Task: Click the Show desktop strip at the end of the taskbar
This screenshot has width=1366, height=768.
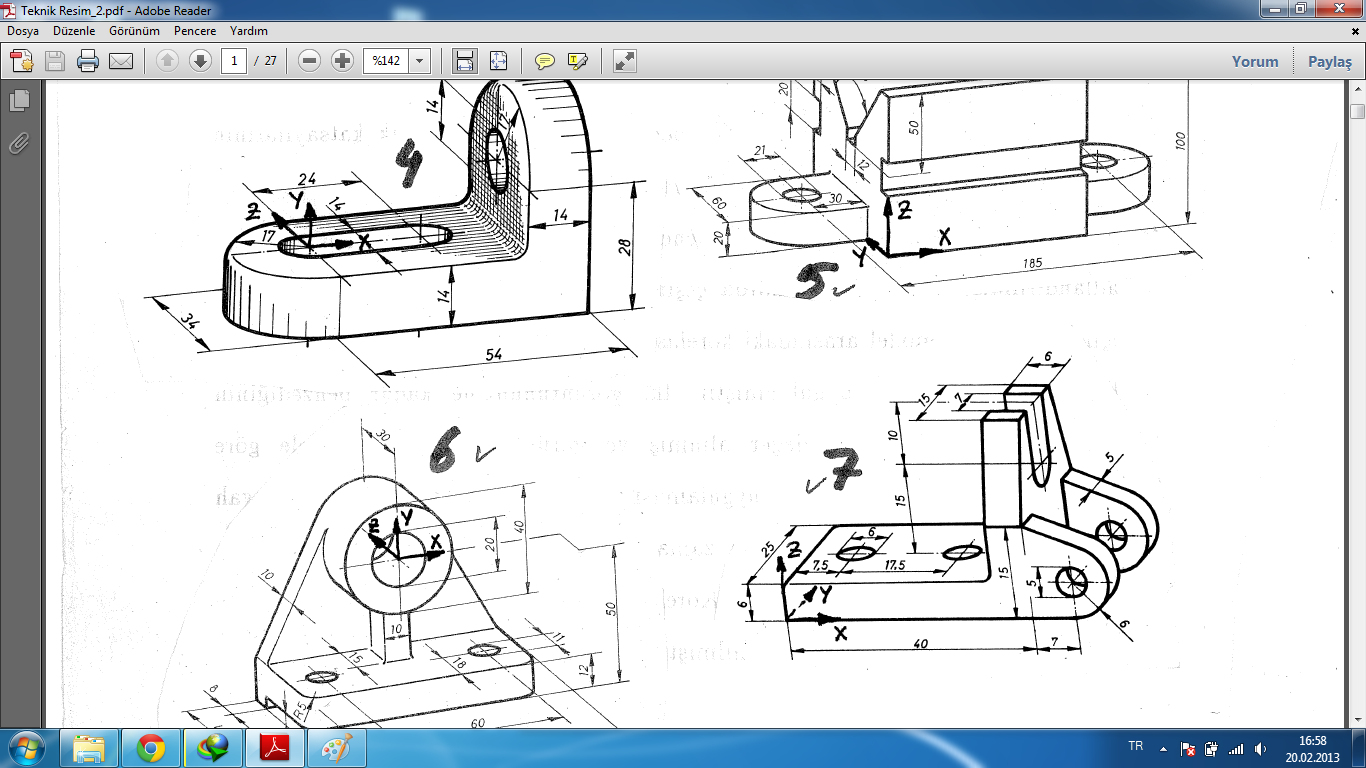Action: tap(1358, 748)
